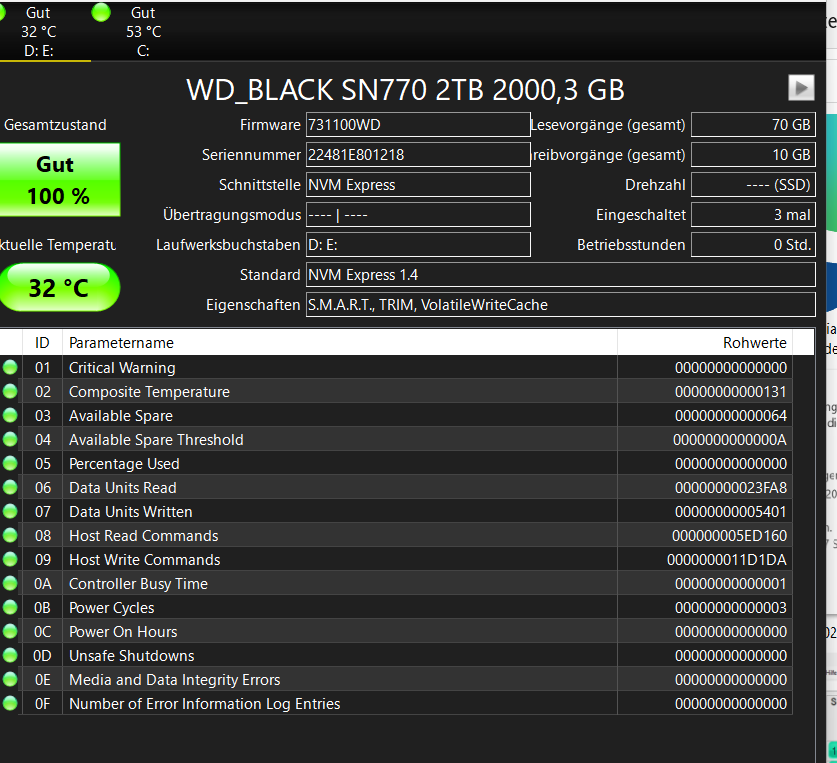Image resolution: width=837 pixels, height=763 pixels.
Task: Click the next disk arrow button
Action: (801, 88)
